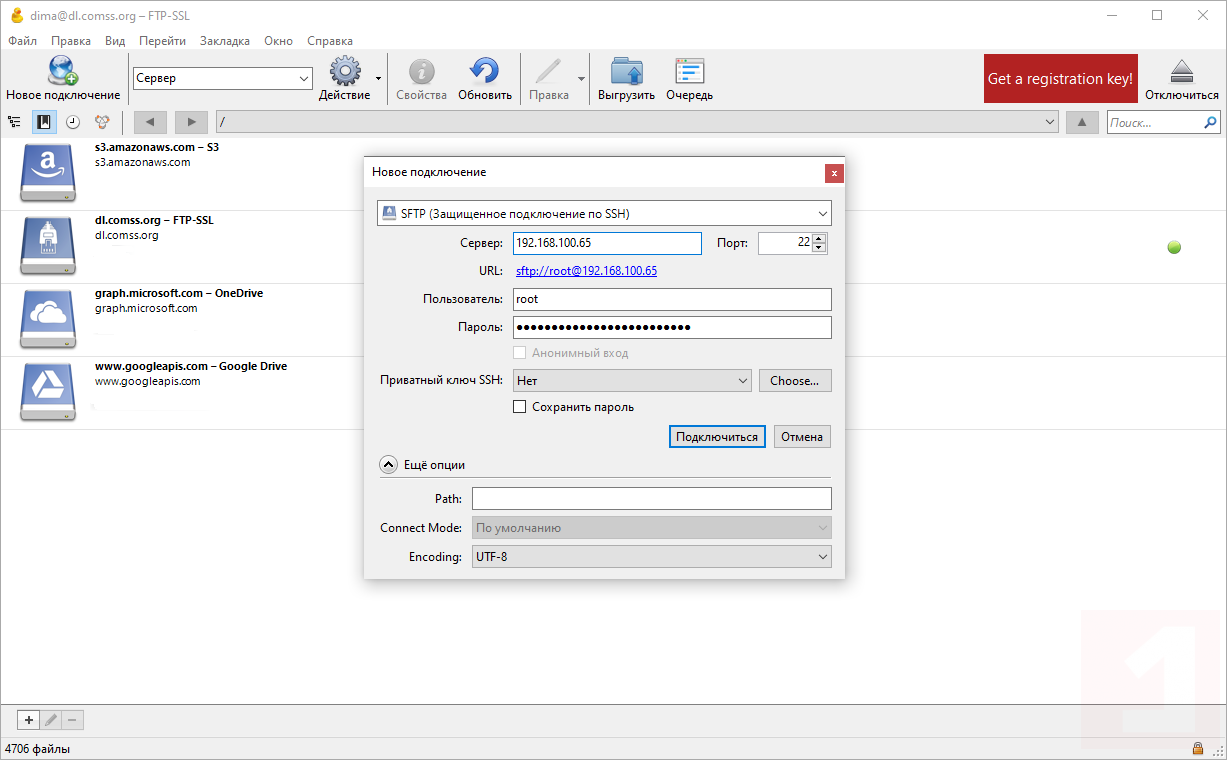1227x760 pixels.
Task: Switch to outline browser view icon
Action: point(14,122)
